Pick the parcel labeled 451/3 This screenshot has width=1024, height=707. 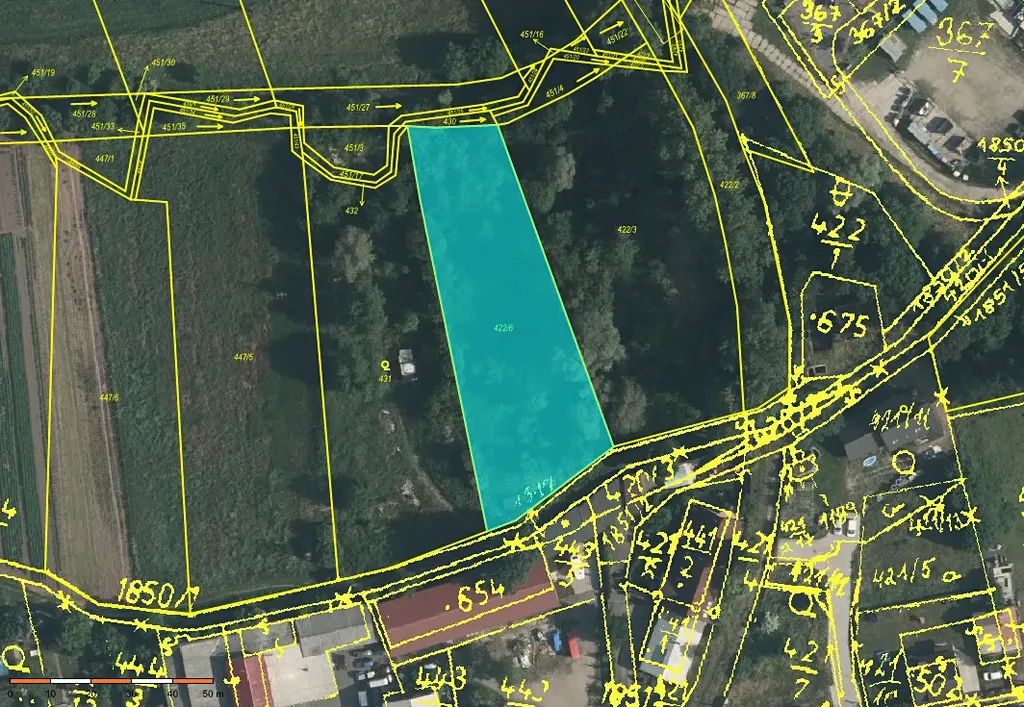(x=353, y=148)
